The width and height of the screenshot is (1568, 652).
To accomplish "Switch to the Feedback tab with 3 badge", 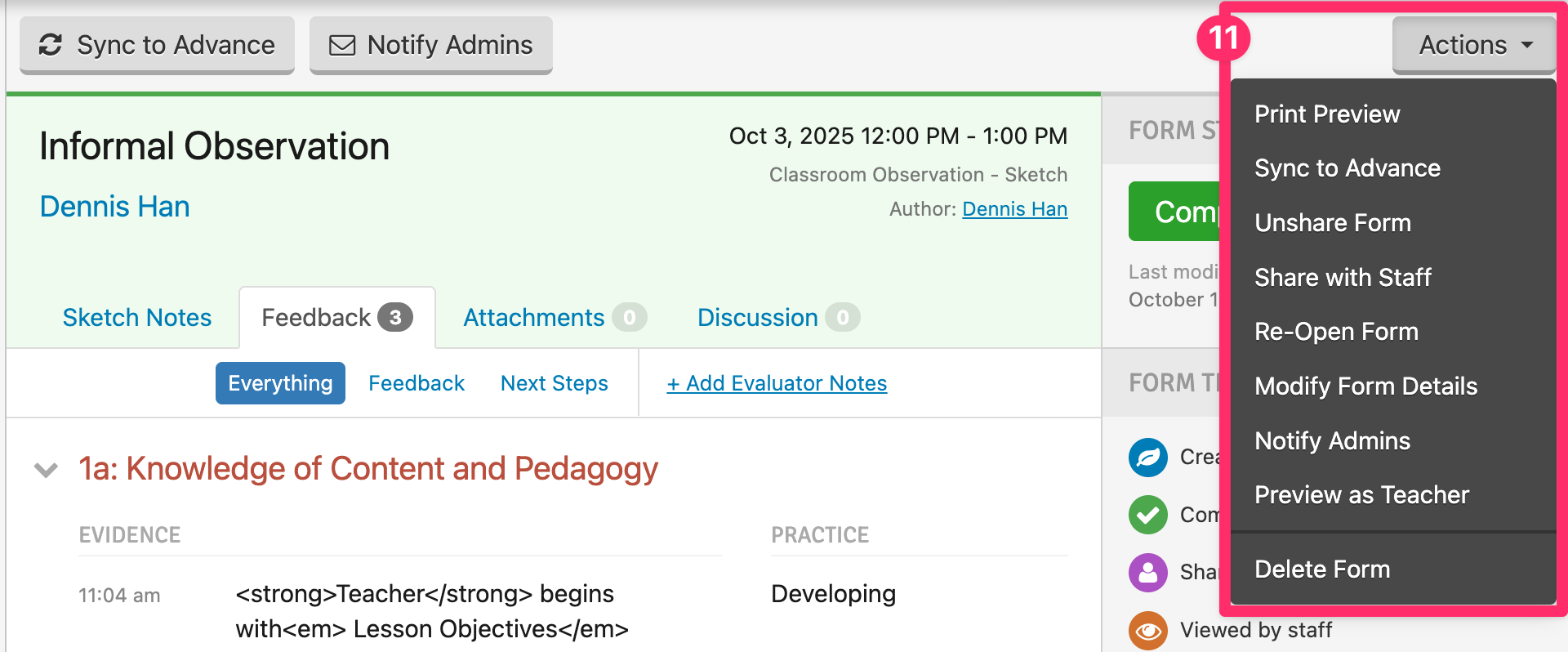I will click(x=337, y=318).
